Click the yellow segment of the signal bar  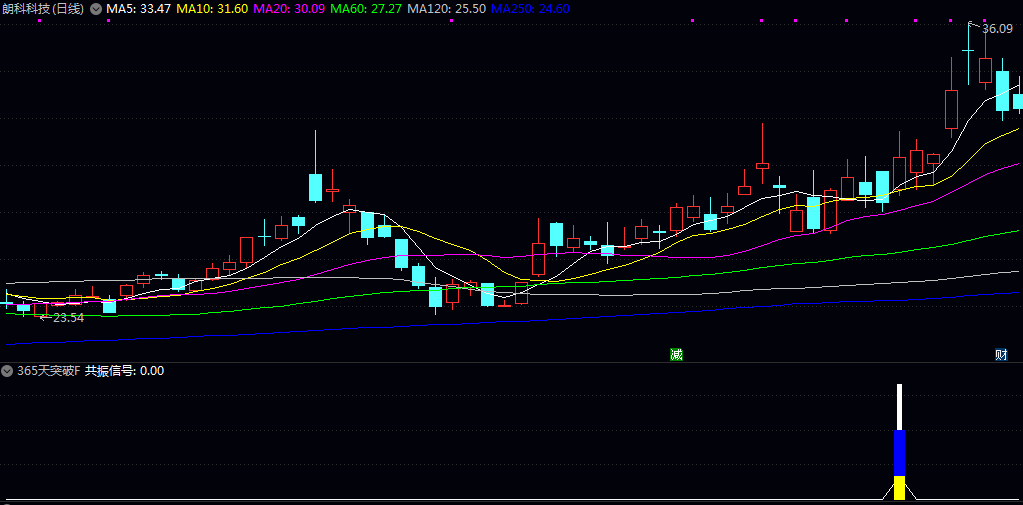(900, 487)
